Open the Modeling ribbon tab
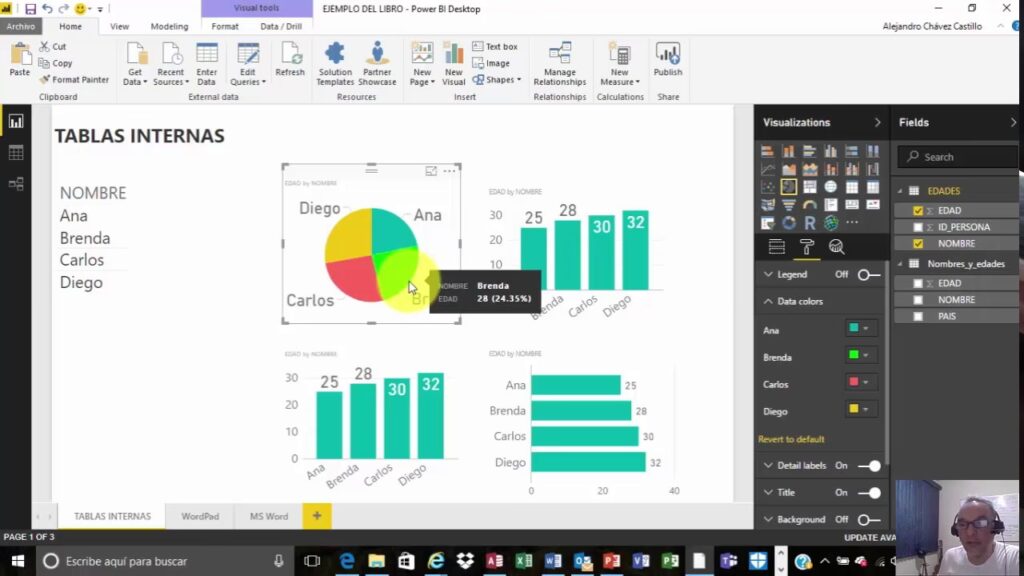This screenshot has height=576, width=1024. click(x=169, y=27)
